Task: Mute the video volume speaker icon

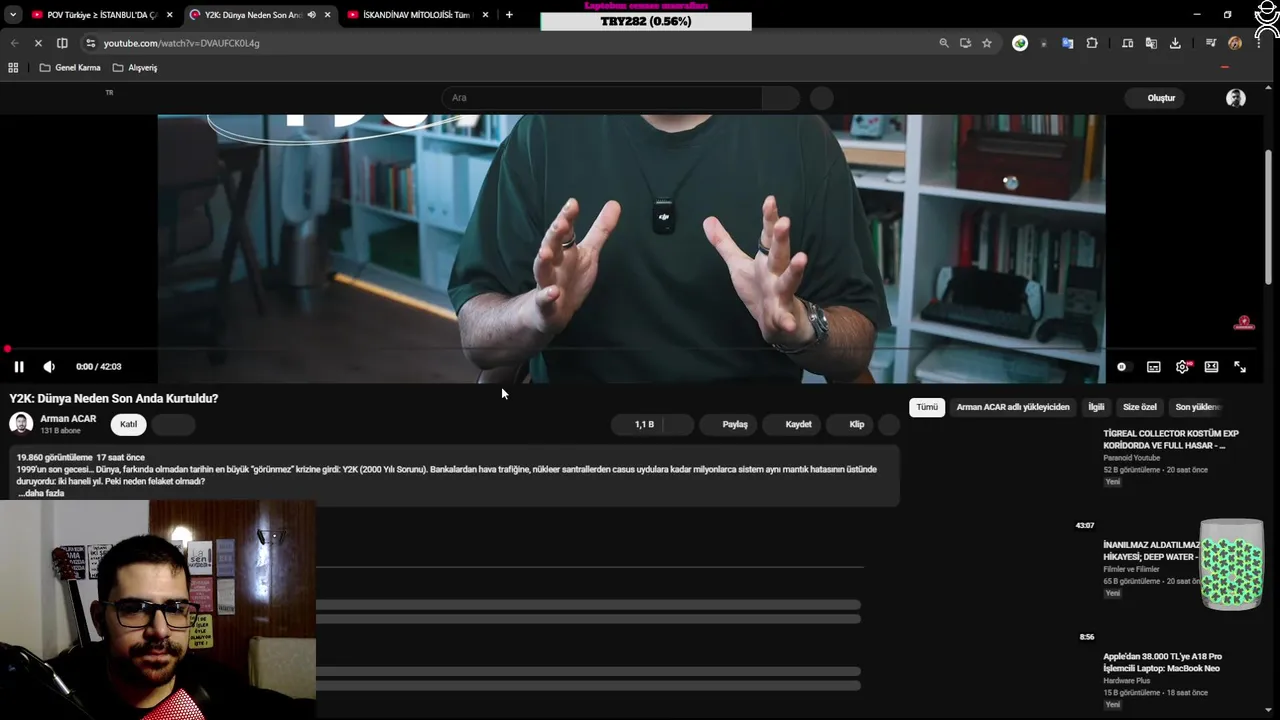Action: (x=49, y=367)
